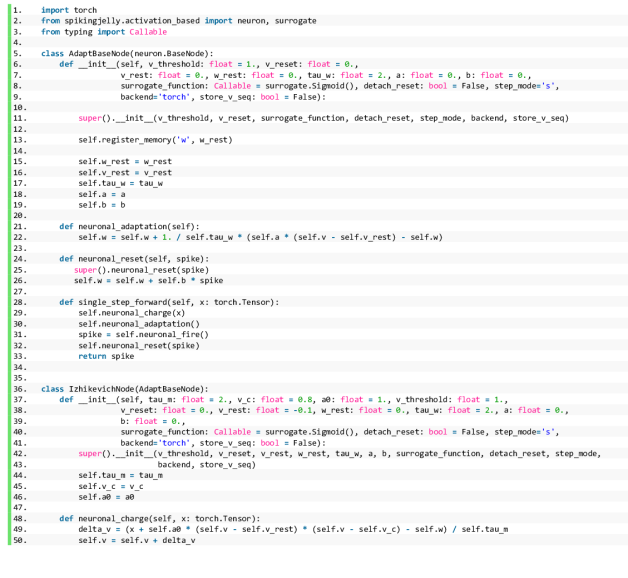Click the 'neuronal_reset' method definition on line 24

pyautogui.click(x=124, y=259)
